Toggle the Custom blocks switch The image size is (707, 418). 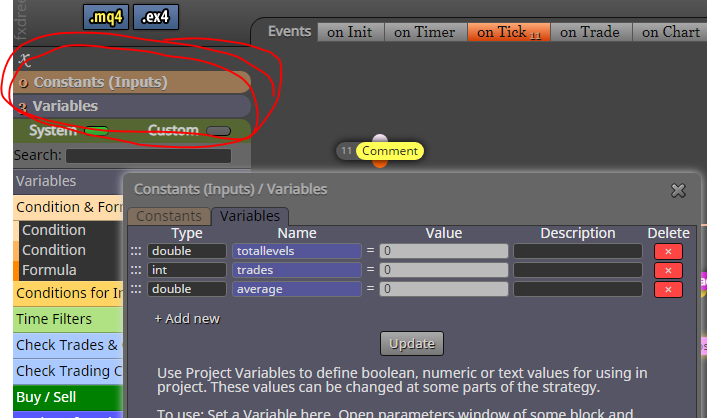point(218,131)
